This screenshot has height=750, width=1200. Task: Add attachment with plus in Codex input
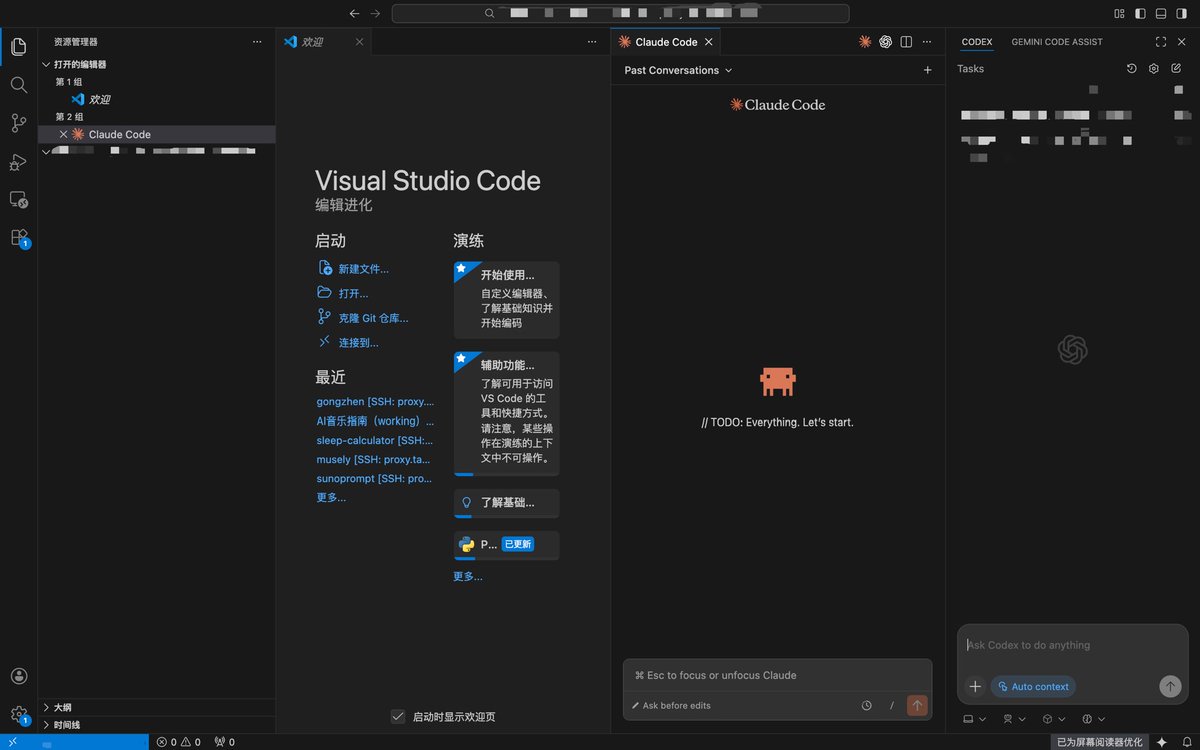pos(975,687)
